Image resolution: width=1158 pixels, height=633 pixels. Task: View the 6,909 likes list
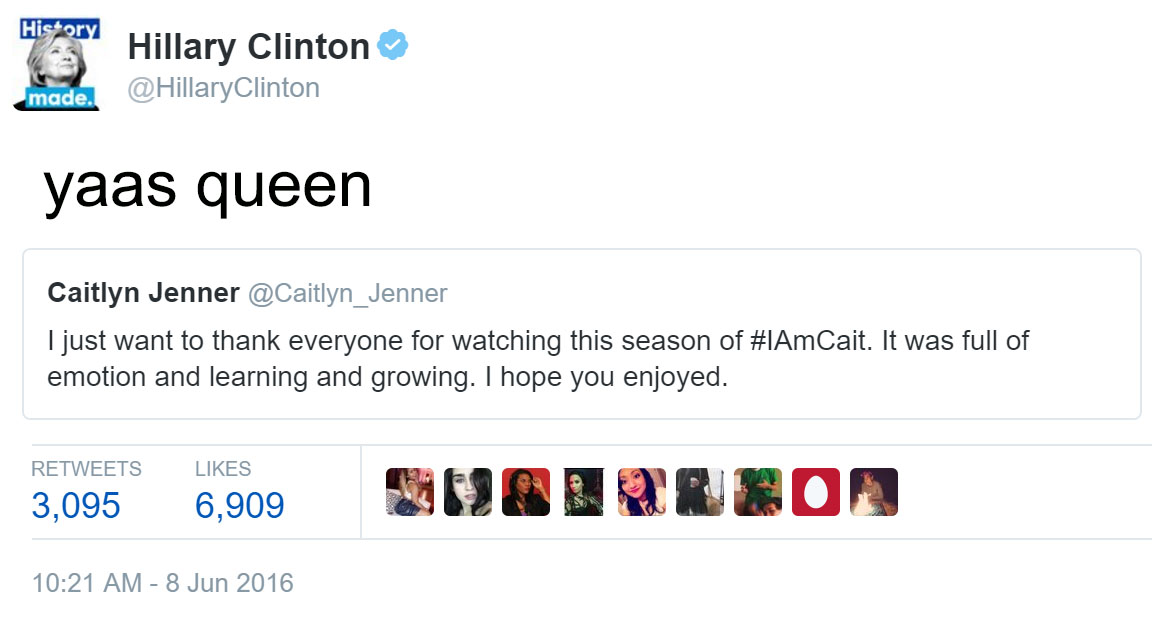coord(240,505)
